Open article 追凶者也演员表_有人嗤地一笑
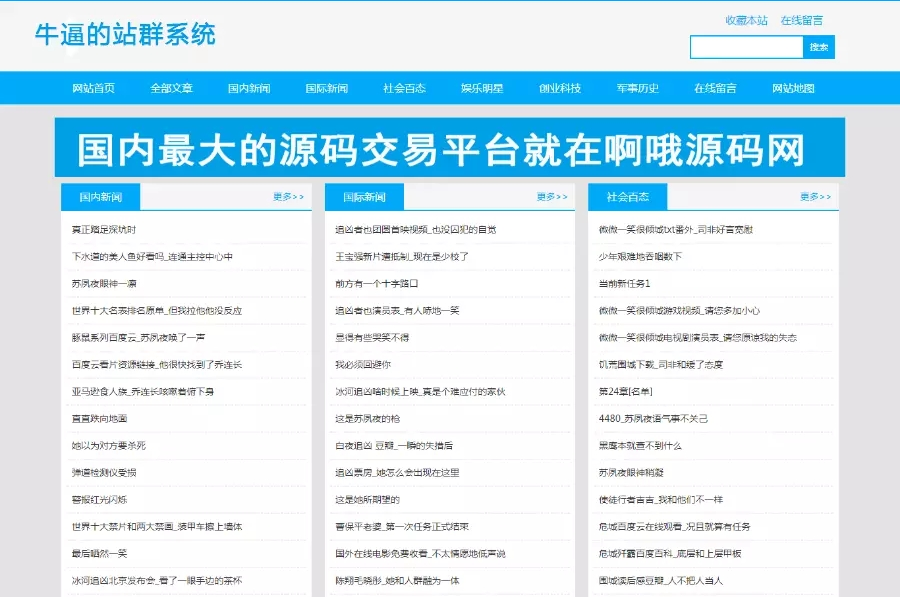The width and height of the screenshot is (900, 597). 397,311
